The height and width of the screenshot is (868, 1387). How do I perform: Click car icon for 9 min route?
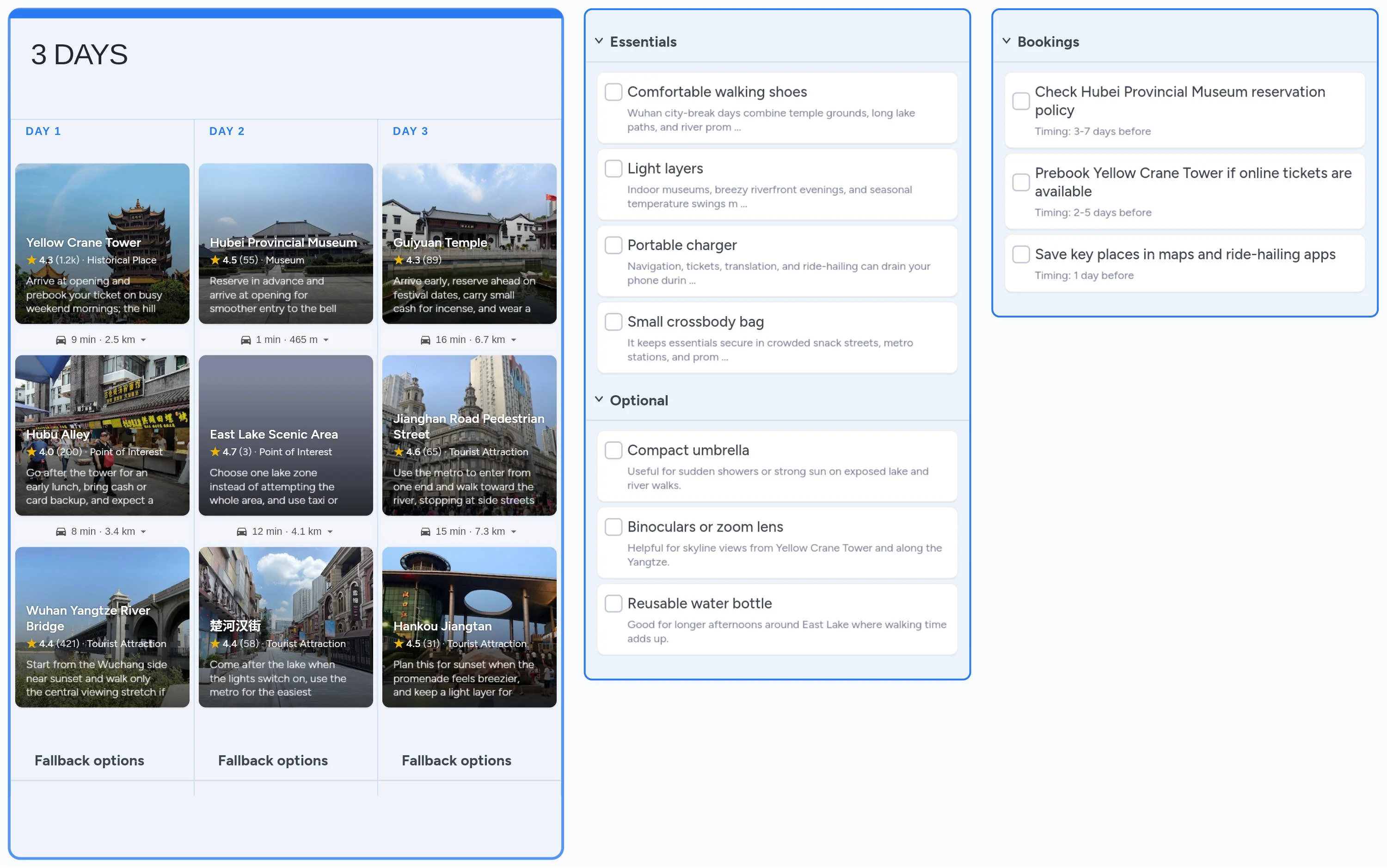pyautogui.click(x=61, y=340)
